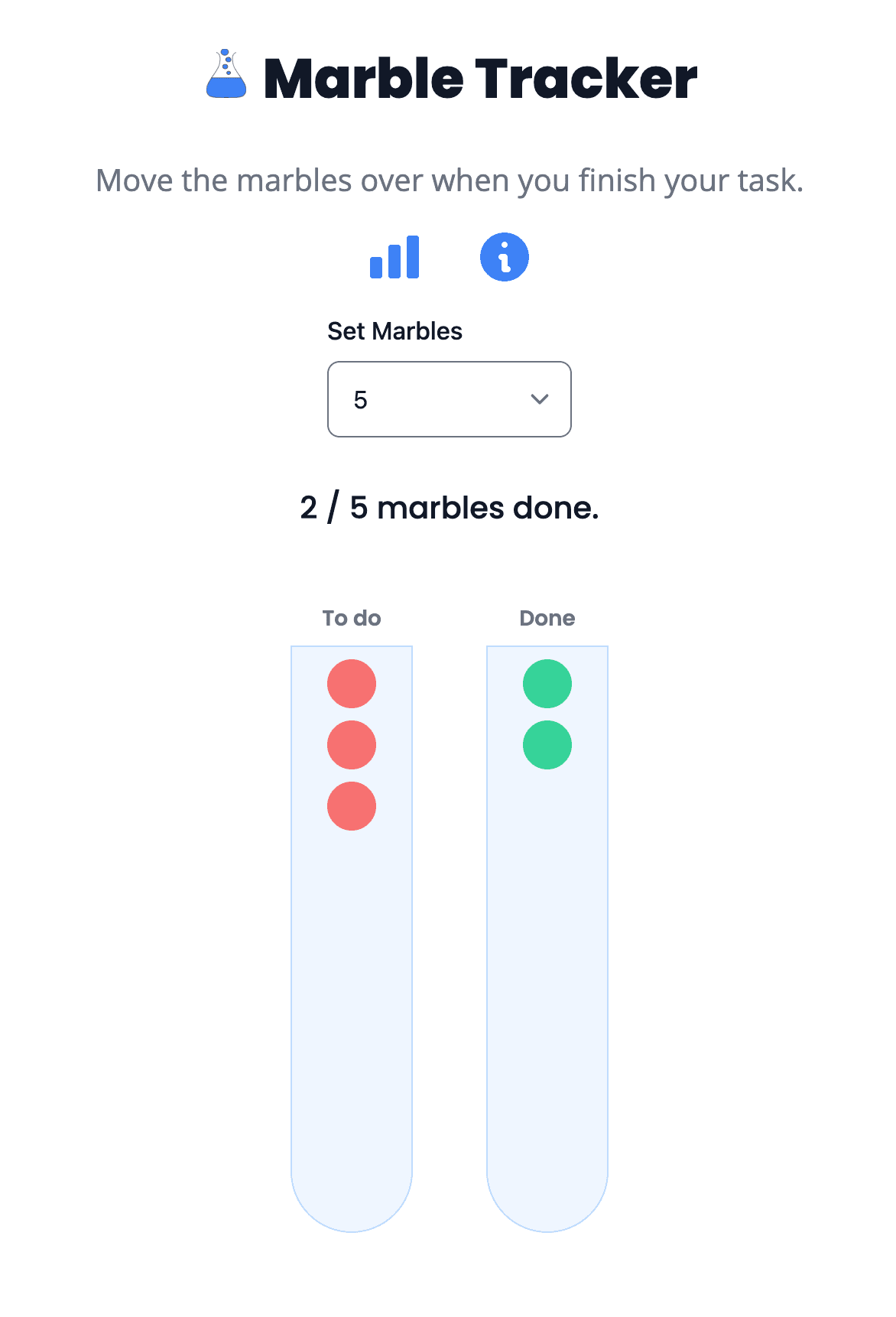Screen dimensions: 896x1317
Task: Click the 'Set Marbles' label
Action: pyautogui.click(x=394, y=331)
